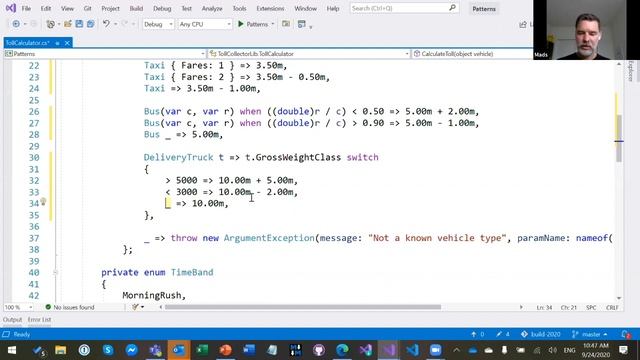Click the Patterns solution name button
640x360 pixels.
[x=484, y=9]
